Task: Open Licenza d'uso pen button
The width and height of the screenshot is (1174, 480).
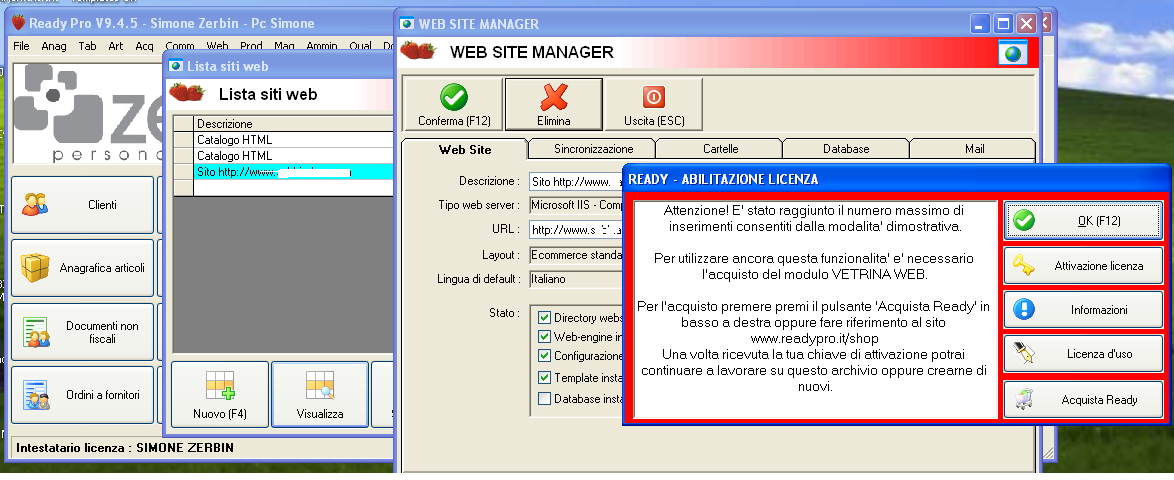Action: [1083, 353]
